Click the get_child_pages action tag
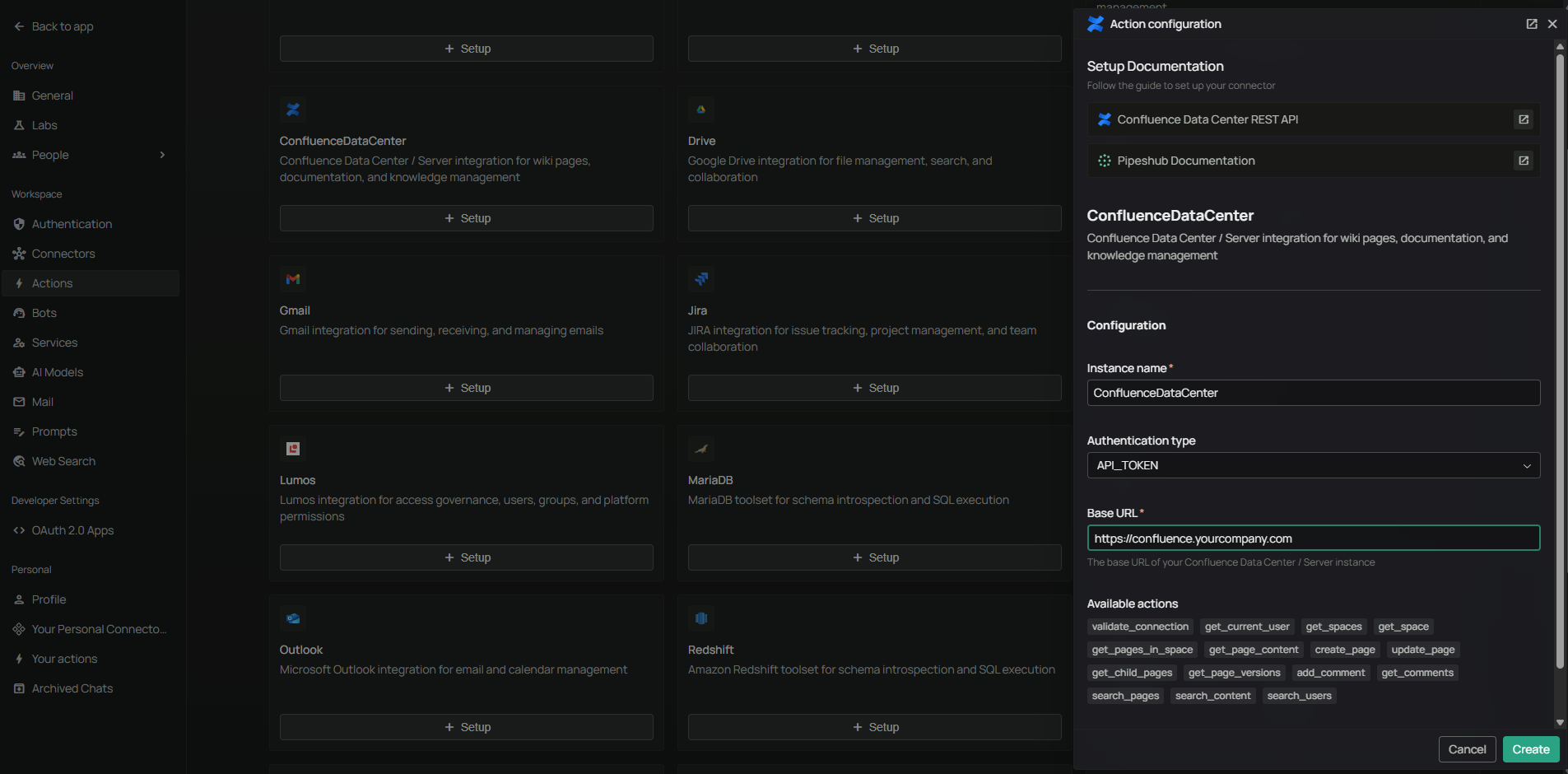The width and height of the screenshot is (1568, 774). (1132, 673)
